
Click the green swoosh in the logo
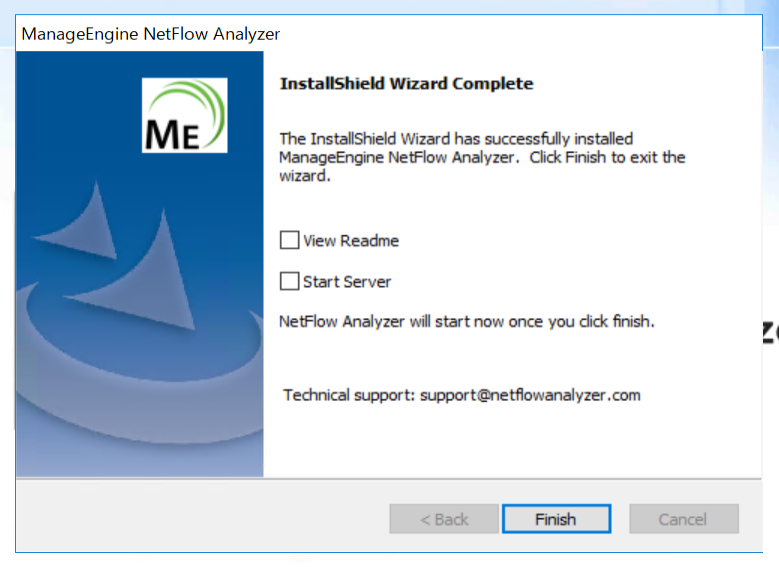[205, 100]
